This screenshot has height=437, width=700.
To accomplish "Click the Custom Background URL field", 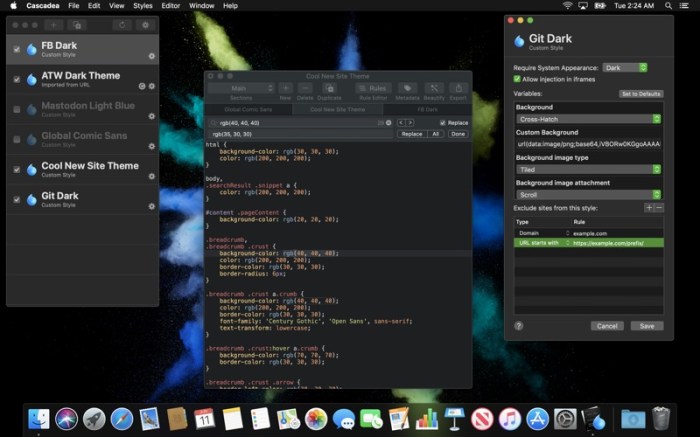I will (588, 144).
